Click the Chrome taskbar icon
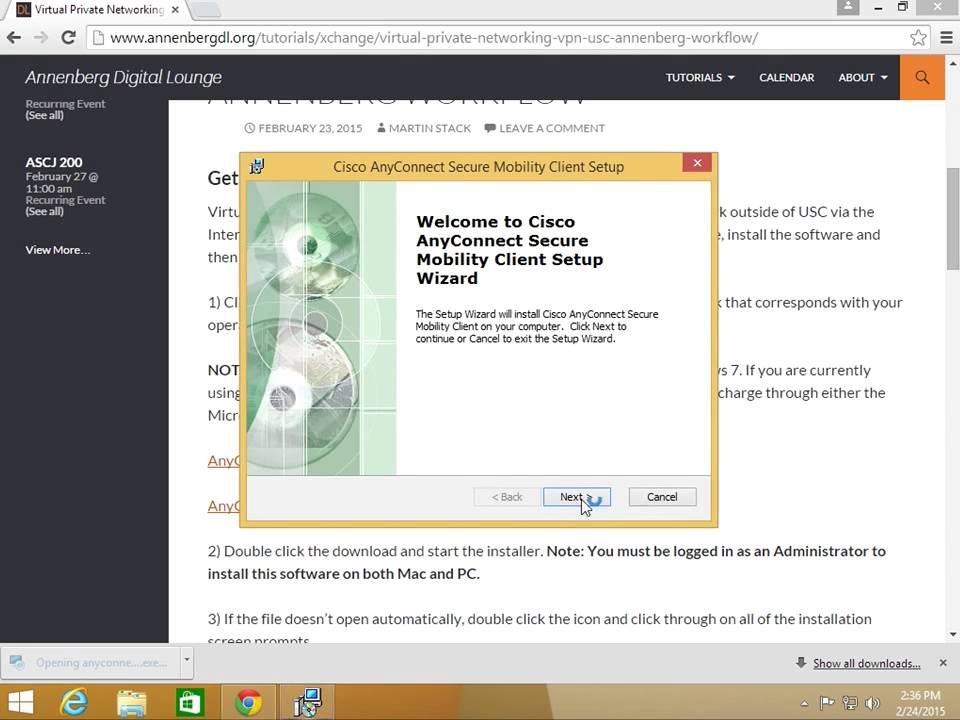The image size is (960, 720). [x=248, y=702]
